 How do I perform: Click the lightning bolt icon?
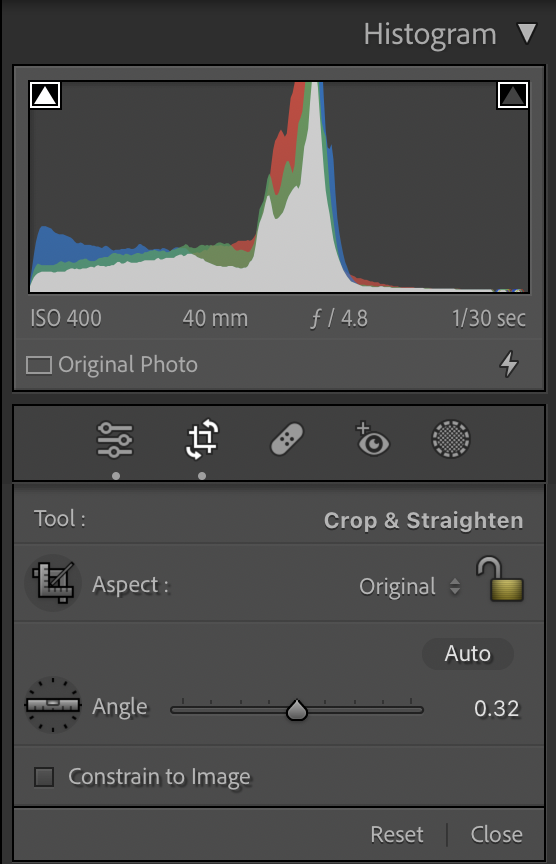(x=509, y=364)
